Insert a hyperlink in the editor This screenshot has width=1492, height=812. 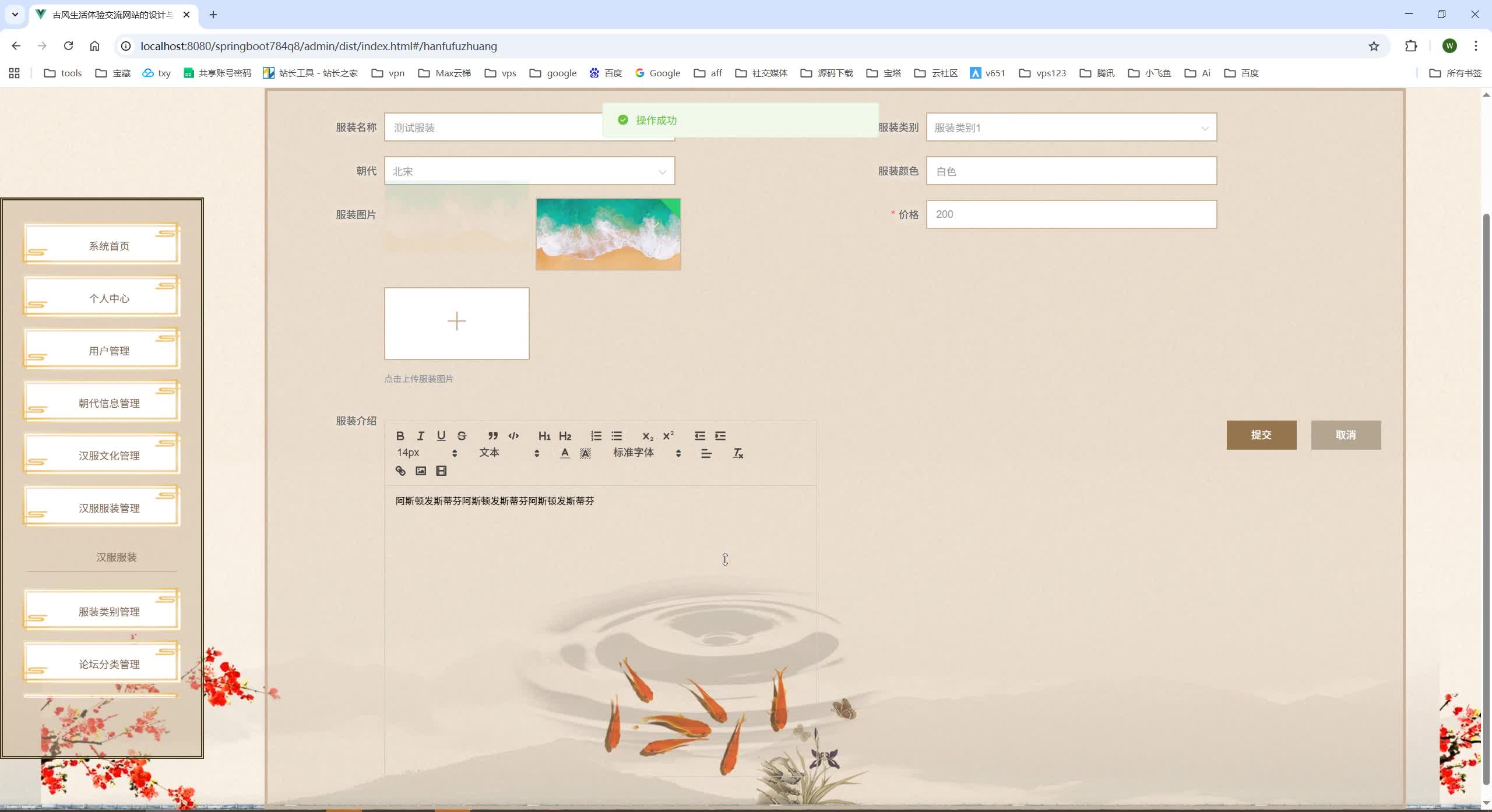[x=400, y=471]
